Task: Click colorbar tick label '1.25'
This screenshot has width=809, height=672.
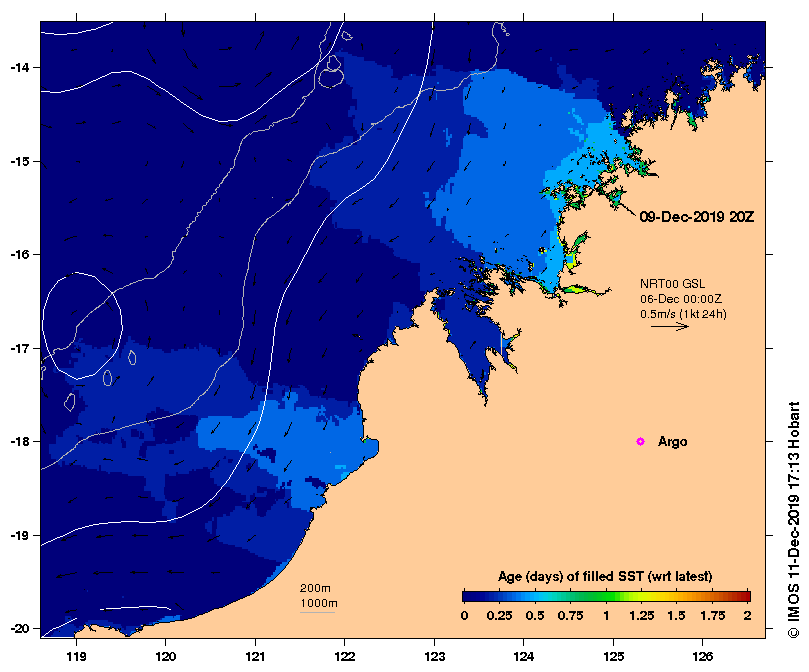Action: pos(641,616)
